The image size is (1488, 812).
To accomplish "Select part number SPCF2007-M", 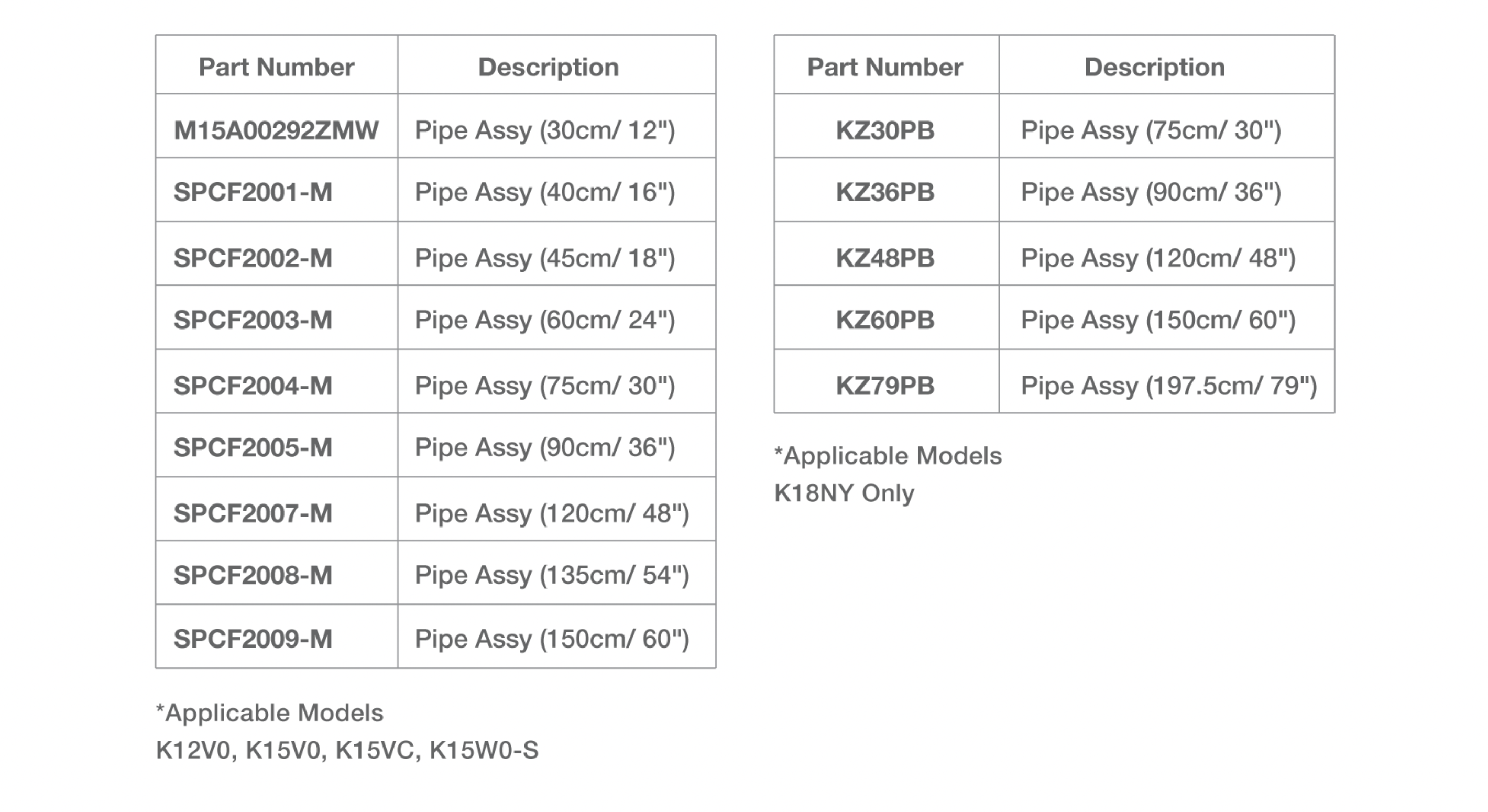I will [253, 513].
